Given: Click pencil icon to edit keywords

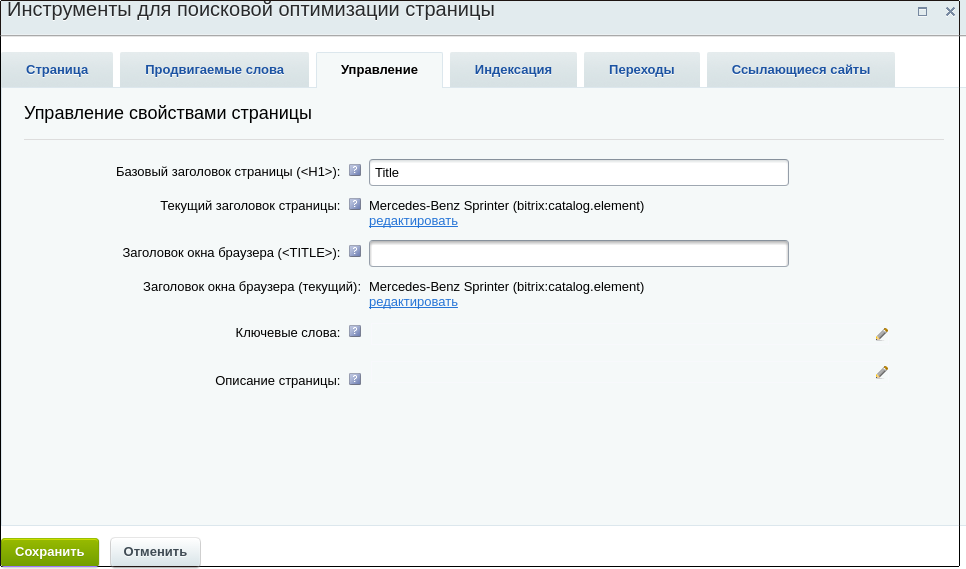Looking at the screenshot, I should pyautogui.click(x=881, y=334).
